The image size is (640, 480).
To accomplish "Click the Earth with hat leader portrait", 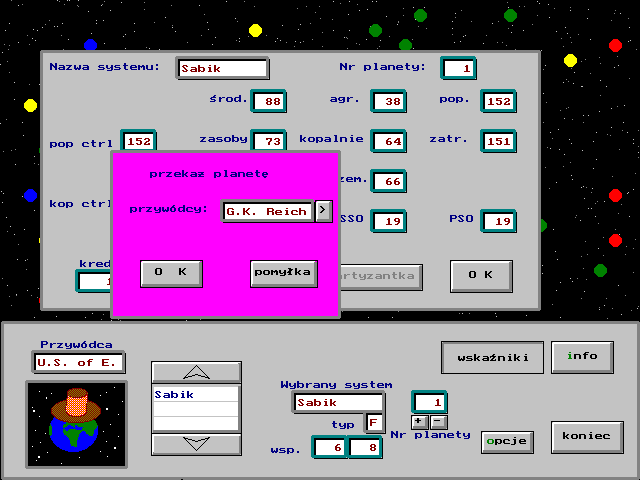I will [x=77, y=424].
